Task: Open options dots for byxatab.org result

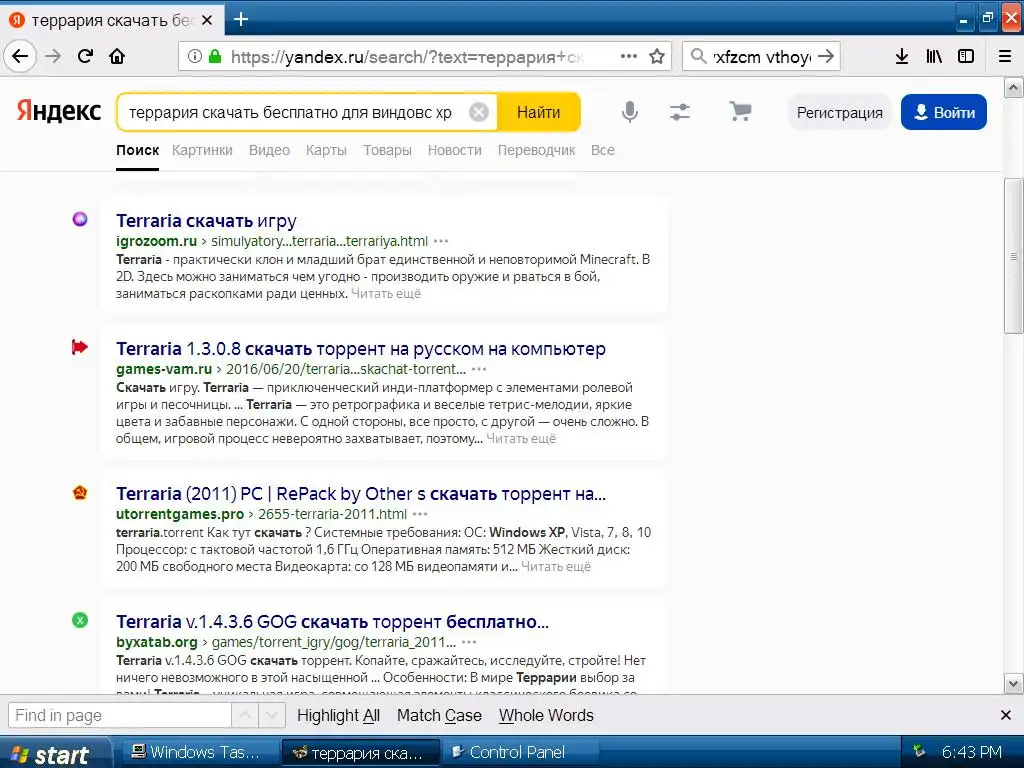Action: (x=469, y=642)
